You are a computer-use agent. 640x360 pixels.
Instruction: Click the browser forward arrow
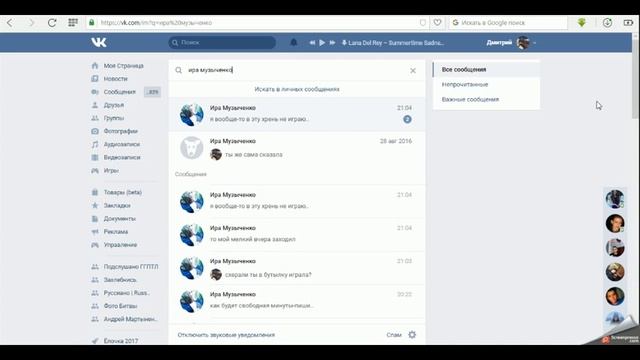(x=31, y=23)
